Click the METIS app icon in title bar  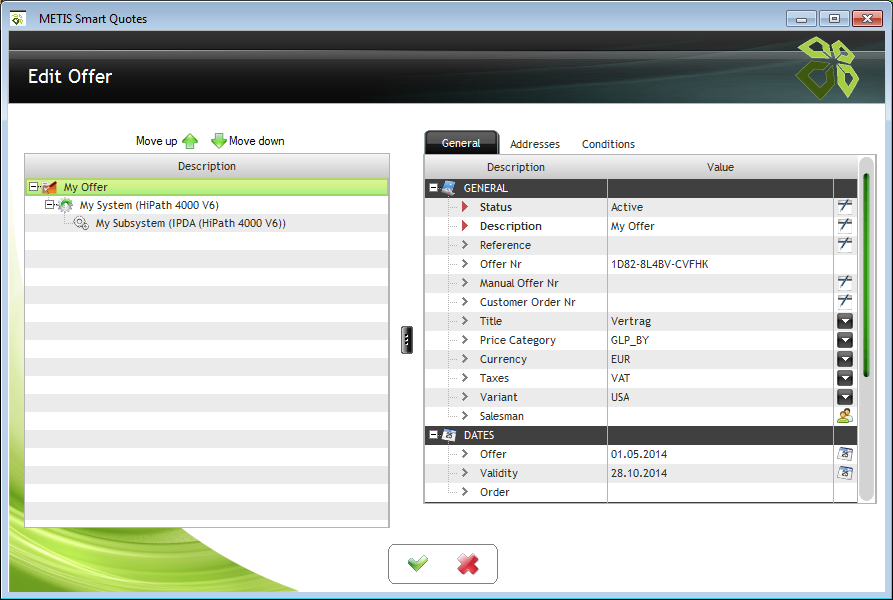point(18,19)
